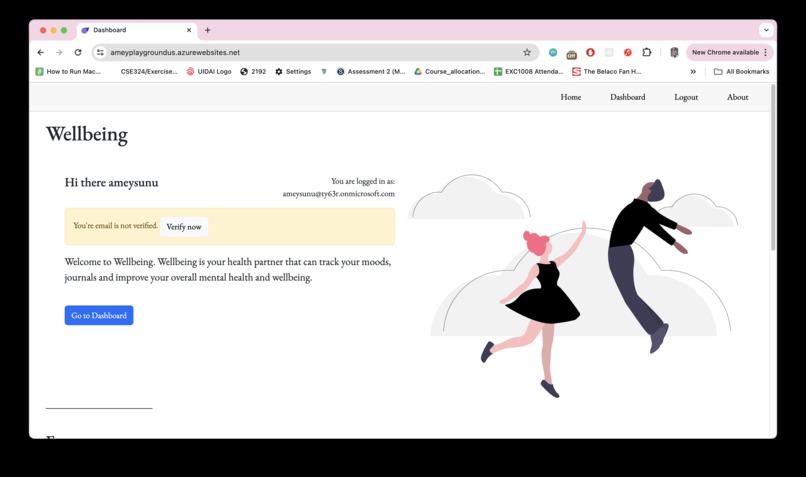
Task: Open the All Bookmarks folder
Action: (x=742, y=71)
